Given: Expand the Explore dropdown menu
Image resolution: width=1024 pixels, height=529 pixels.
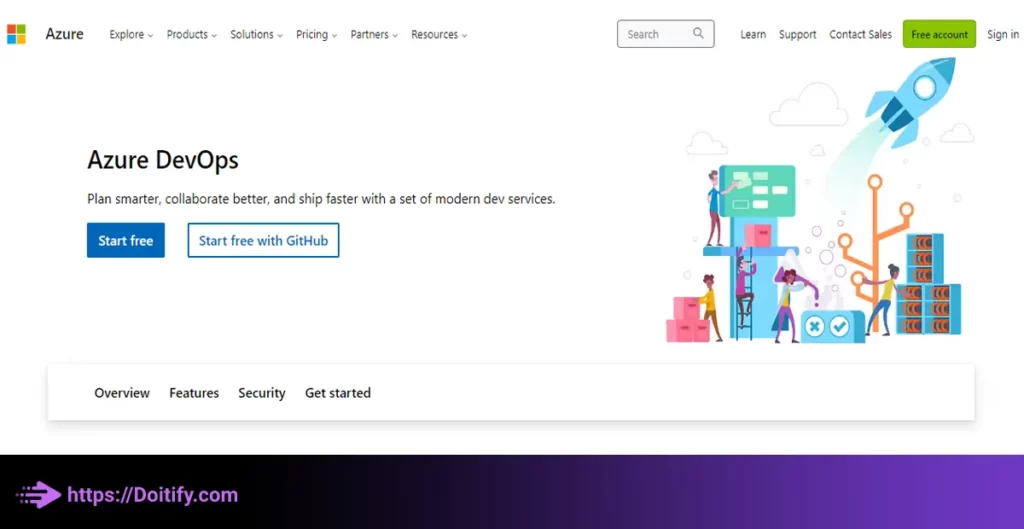Looking at the screenshot, I should click(x=131, y=35).
